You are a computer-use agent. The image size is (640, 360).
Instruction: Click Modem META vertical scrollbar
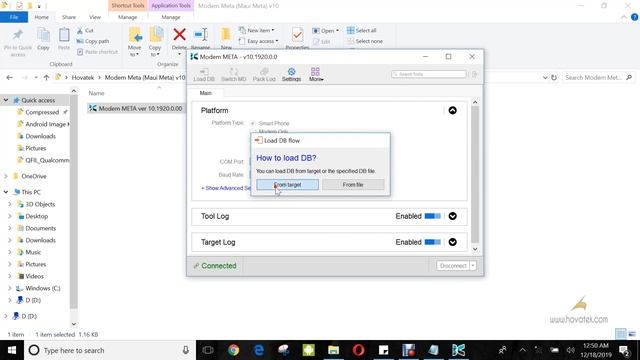pyautogui.click(x=475, y=175)
